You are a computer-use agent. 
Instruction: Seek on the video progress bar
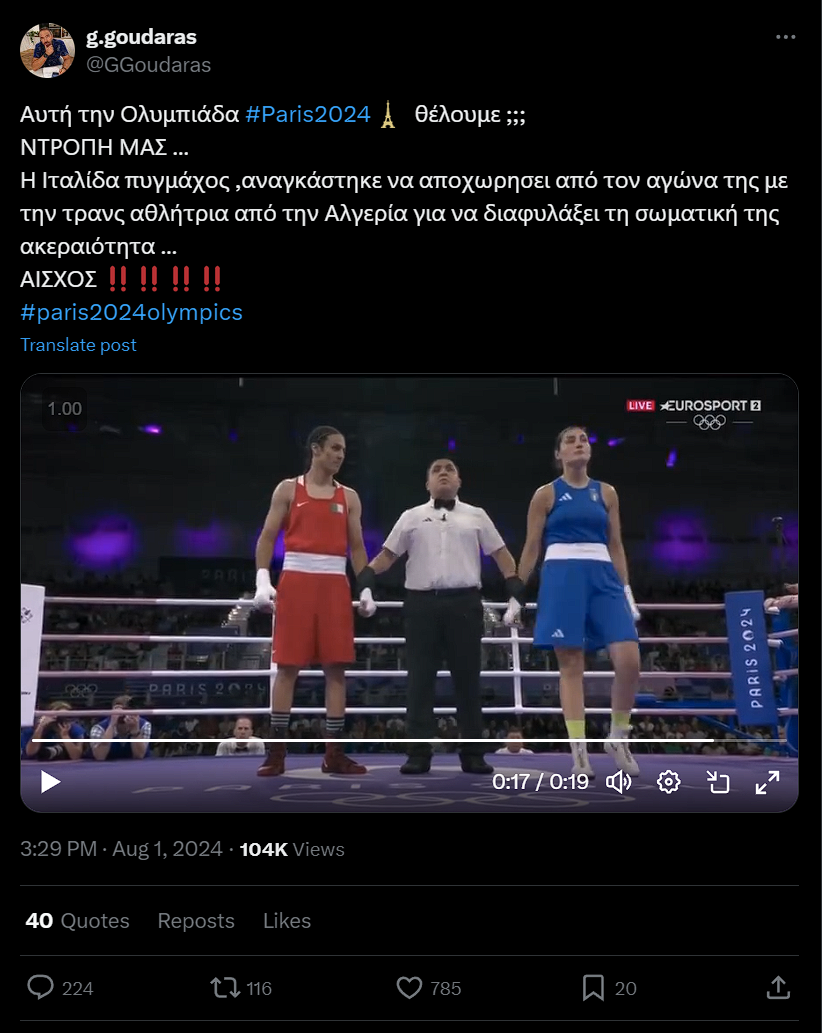[409, 740]
